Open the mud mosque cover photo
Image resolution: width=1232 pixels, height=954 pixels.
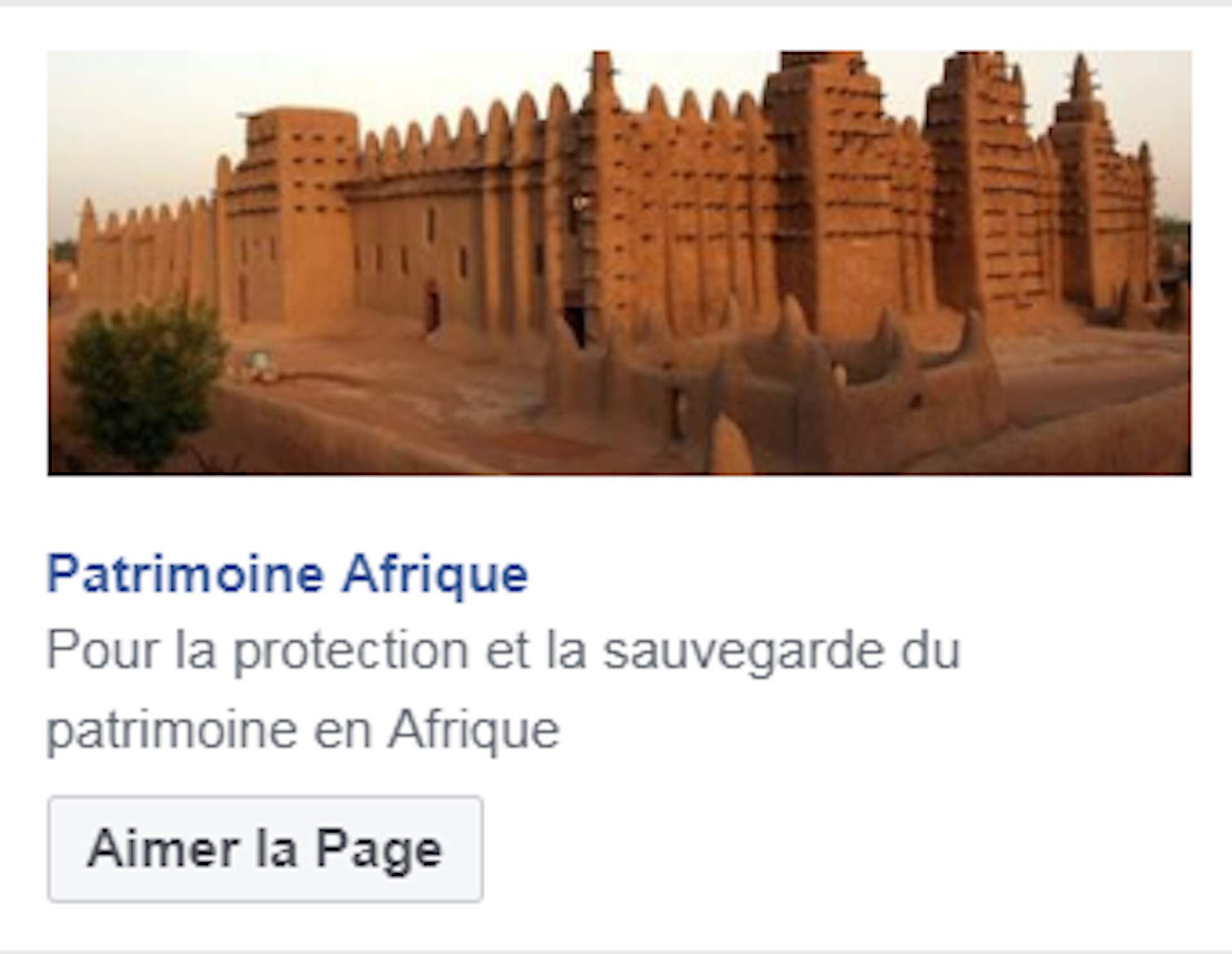(x=619, y=263)
